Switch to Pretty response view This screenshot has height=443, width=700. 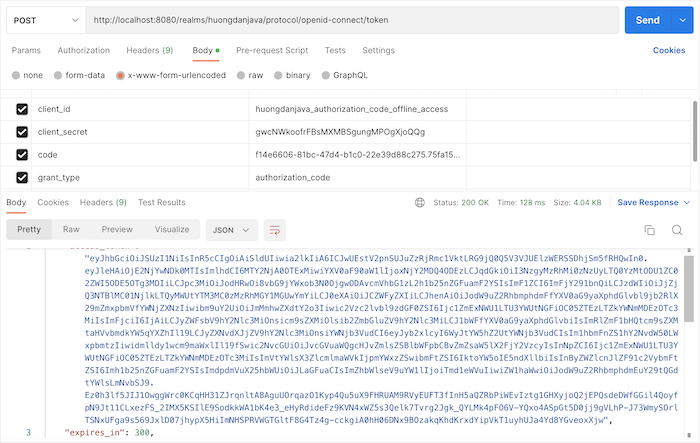[x=29, y=230]
